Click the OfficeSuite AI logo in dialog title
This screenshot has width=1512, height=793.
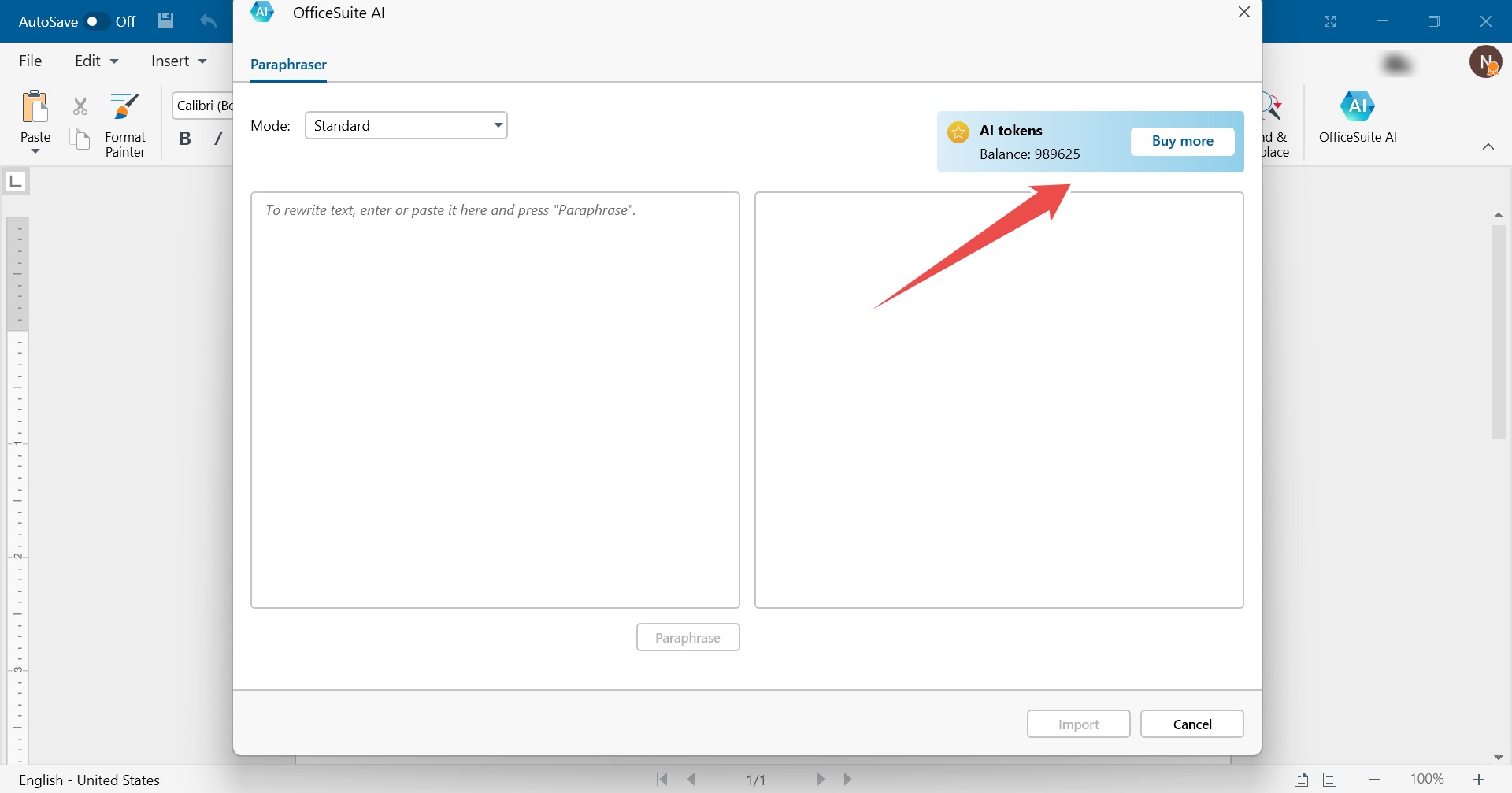[262, 12]
